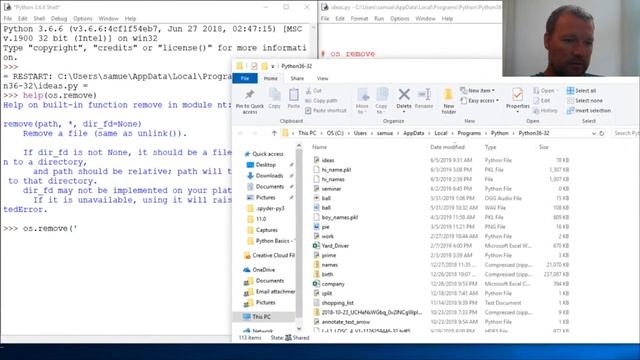Sort by Name column header

[320, 147]
